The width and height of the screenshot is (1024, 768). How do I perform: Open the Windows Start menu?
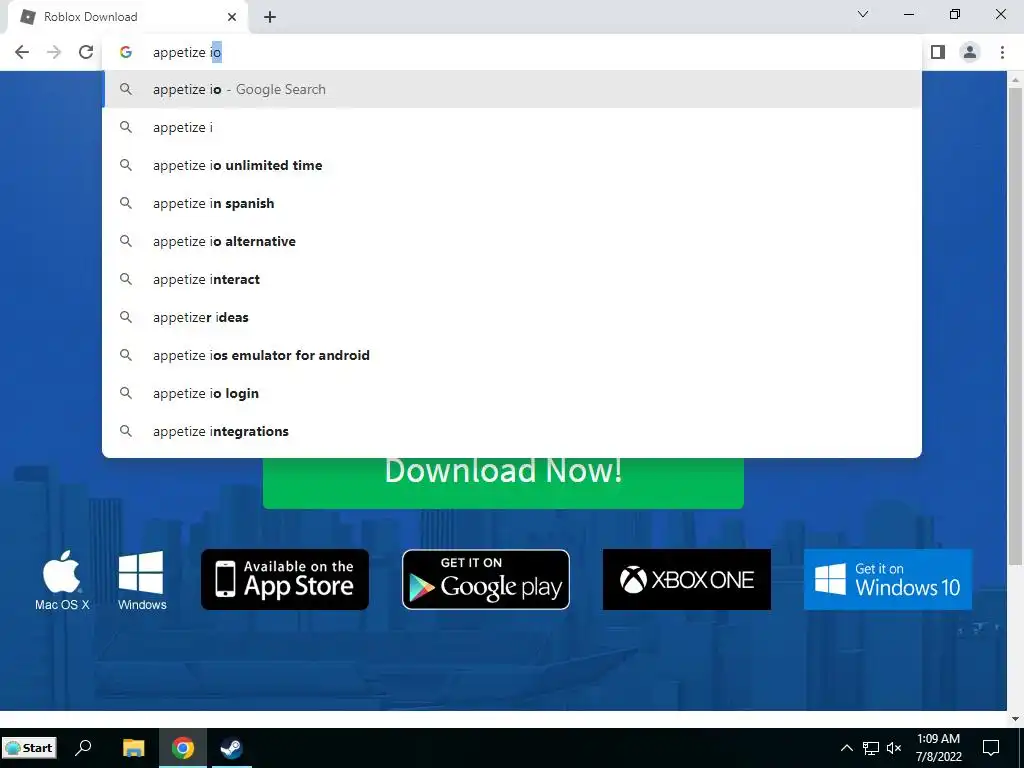[x=30, y=748]
